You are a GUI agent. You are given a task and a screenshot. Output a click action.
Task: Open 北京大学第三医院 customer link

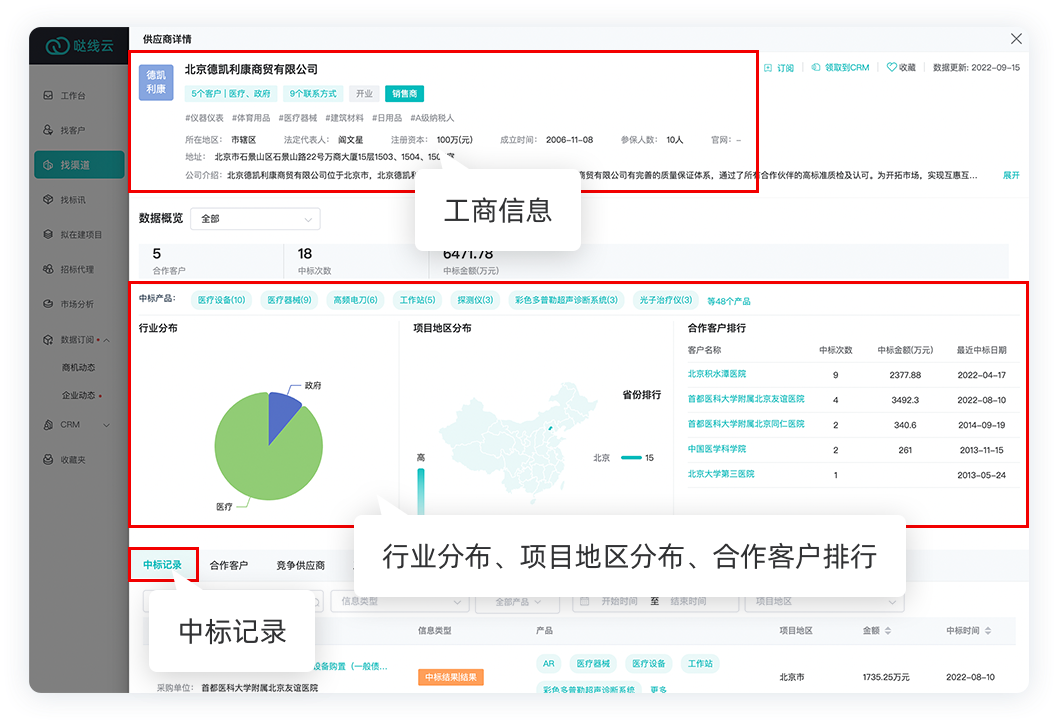(x=721, y=474)
